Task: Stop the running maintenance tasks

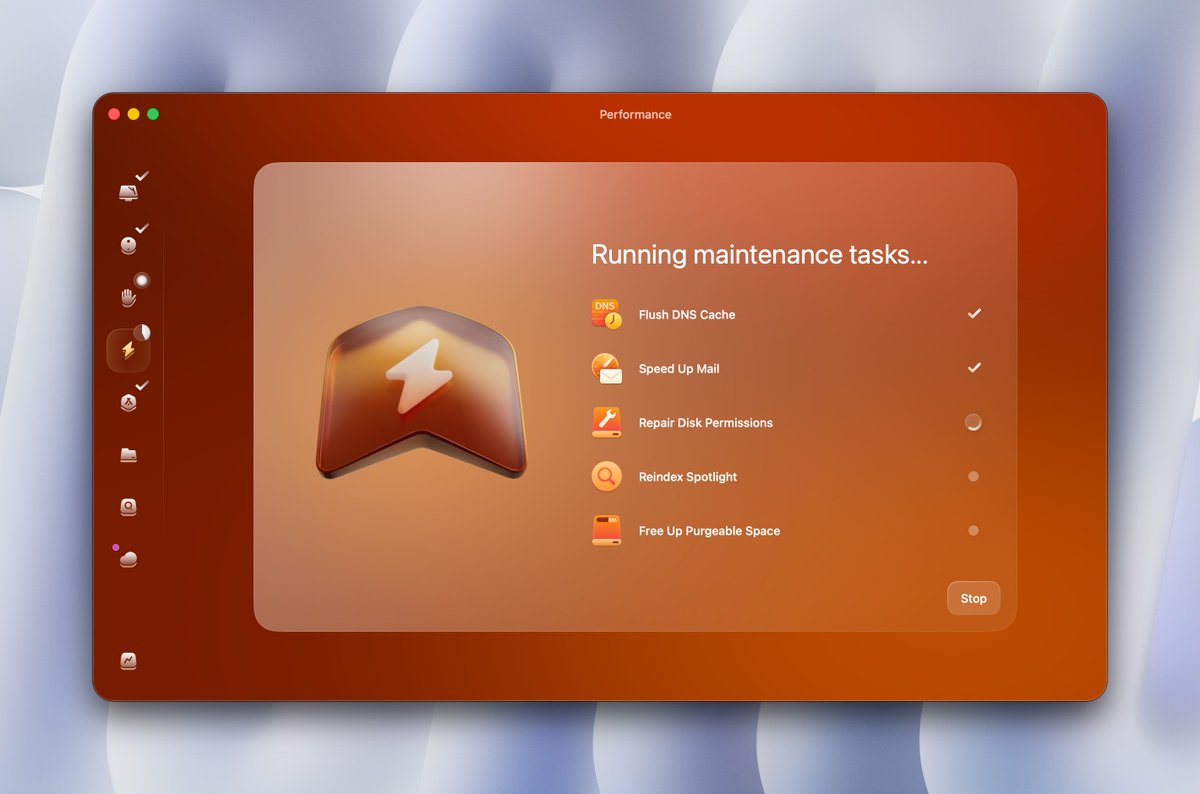Action: coord(973,598)
